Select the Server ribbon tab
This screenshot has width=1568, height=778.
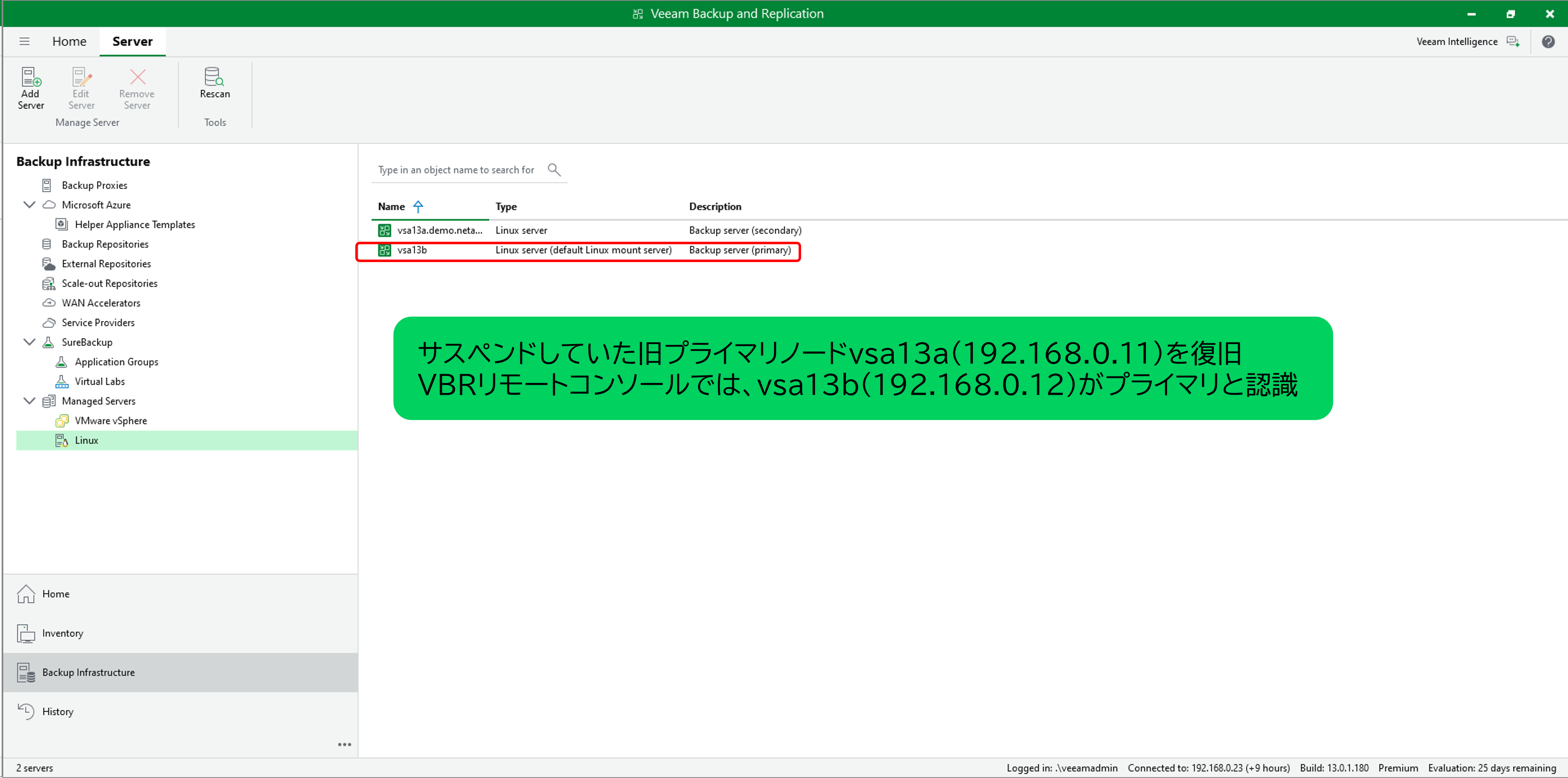click(132, 41)
